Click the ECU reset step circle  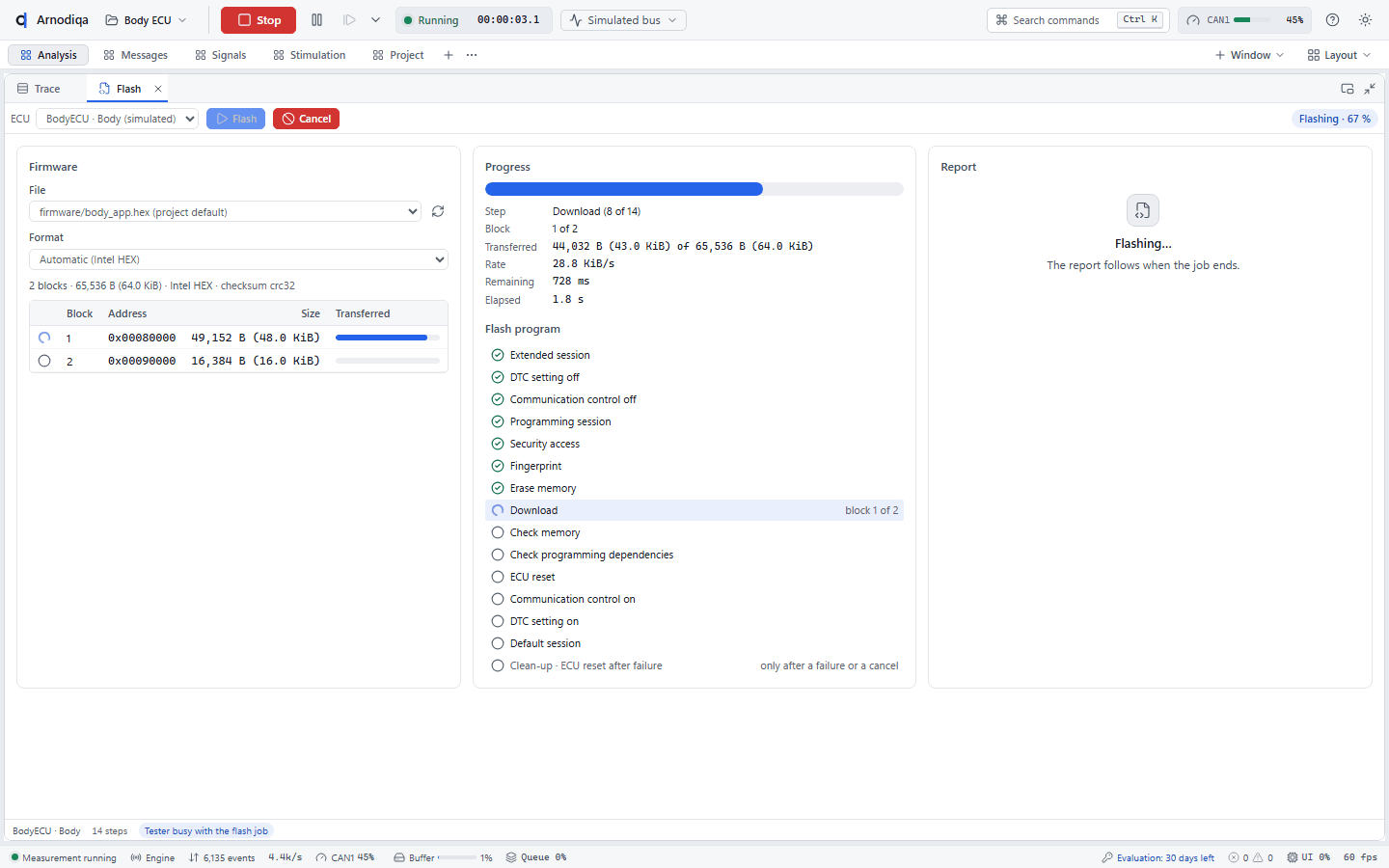tap(498, 577)
